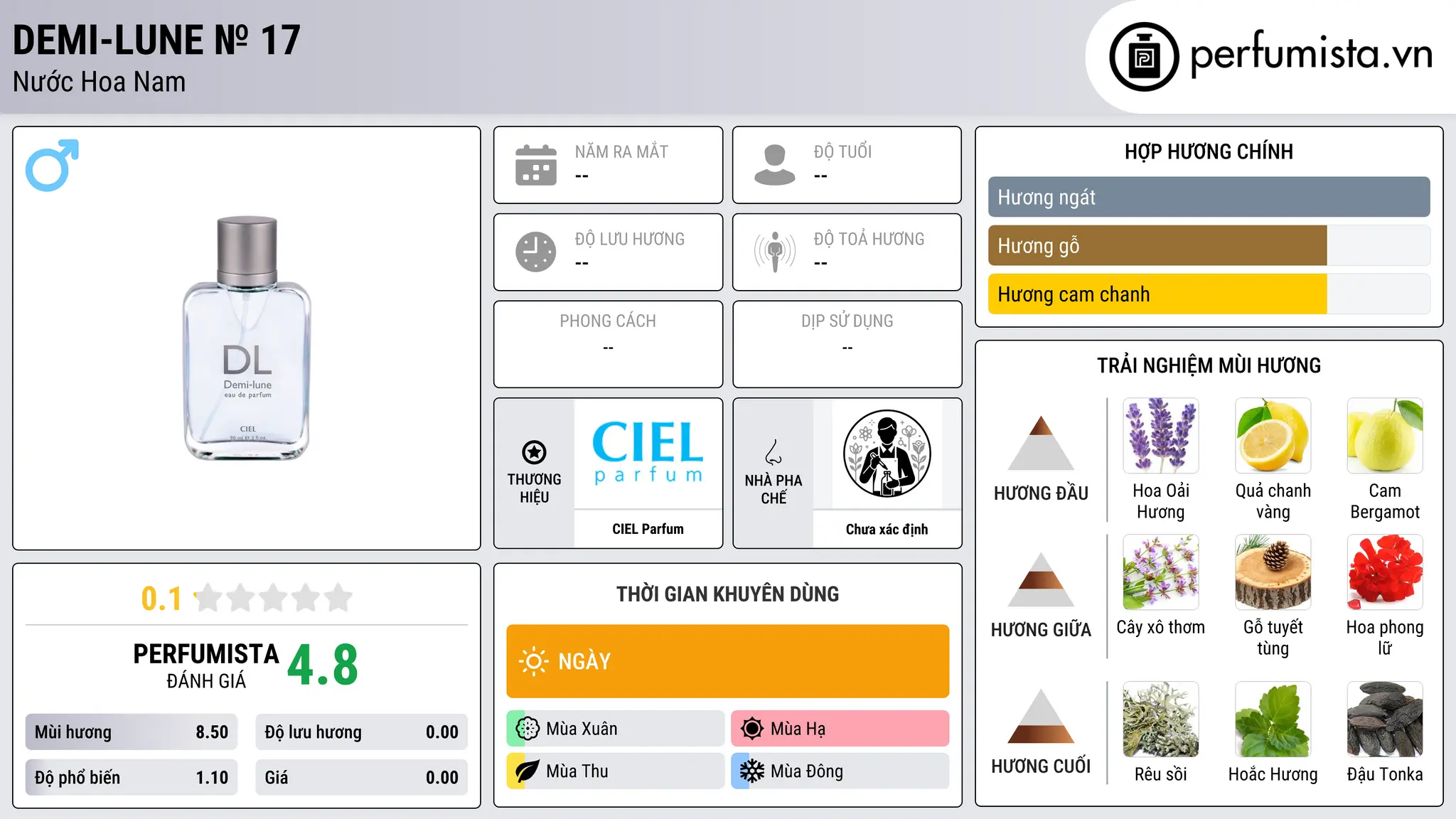Click the sun icon beside Ngày
Screen dimensions: 1456x819
pos(534,661)
